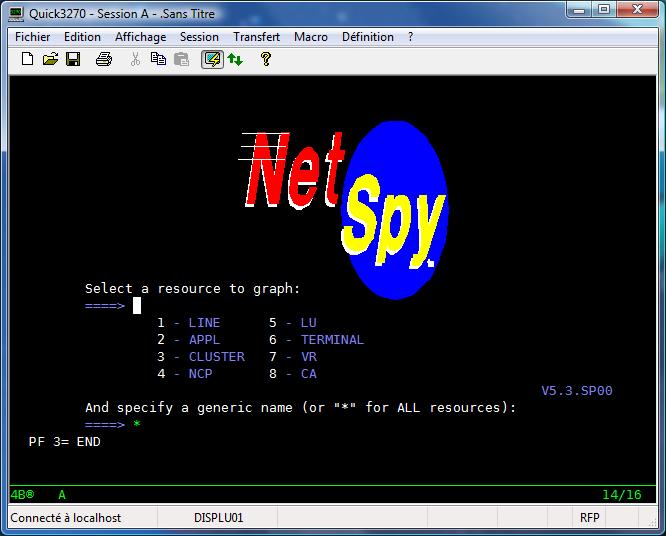Toggle the Connect lightning screen icon

coord(212,59)
